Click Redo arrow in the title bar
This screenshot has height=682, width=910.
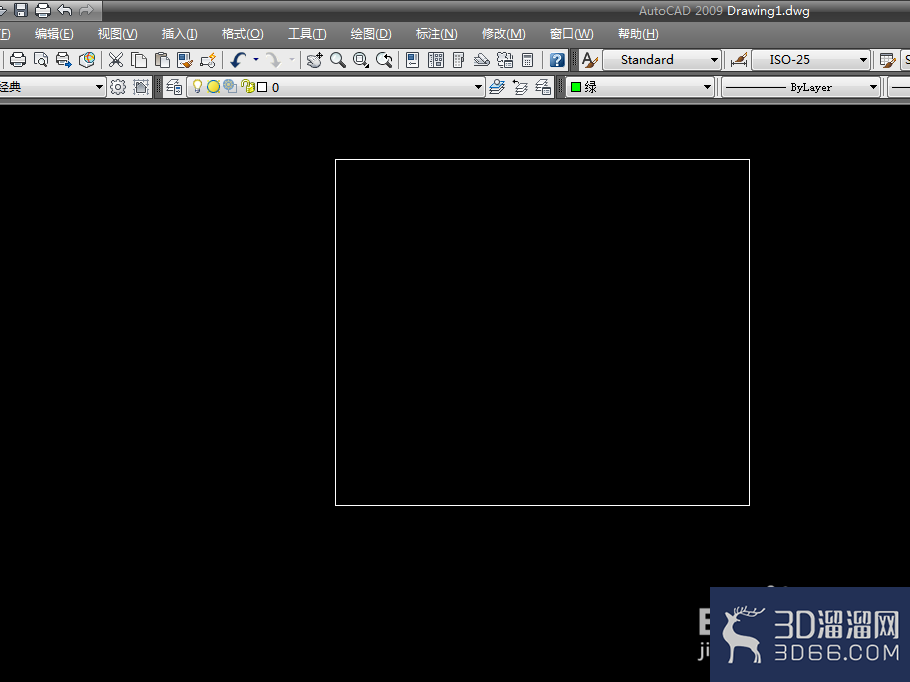(x=86, y=10)
